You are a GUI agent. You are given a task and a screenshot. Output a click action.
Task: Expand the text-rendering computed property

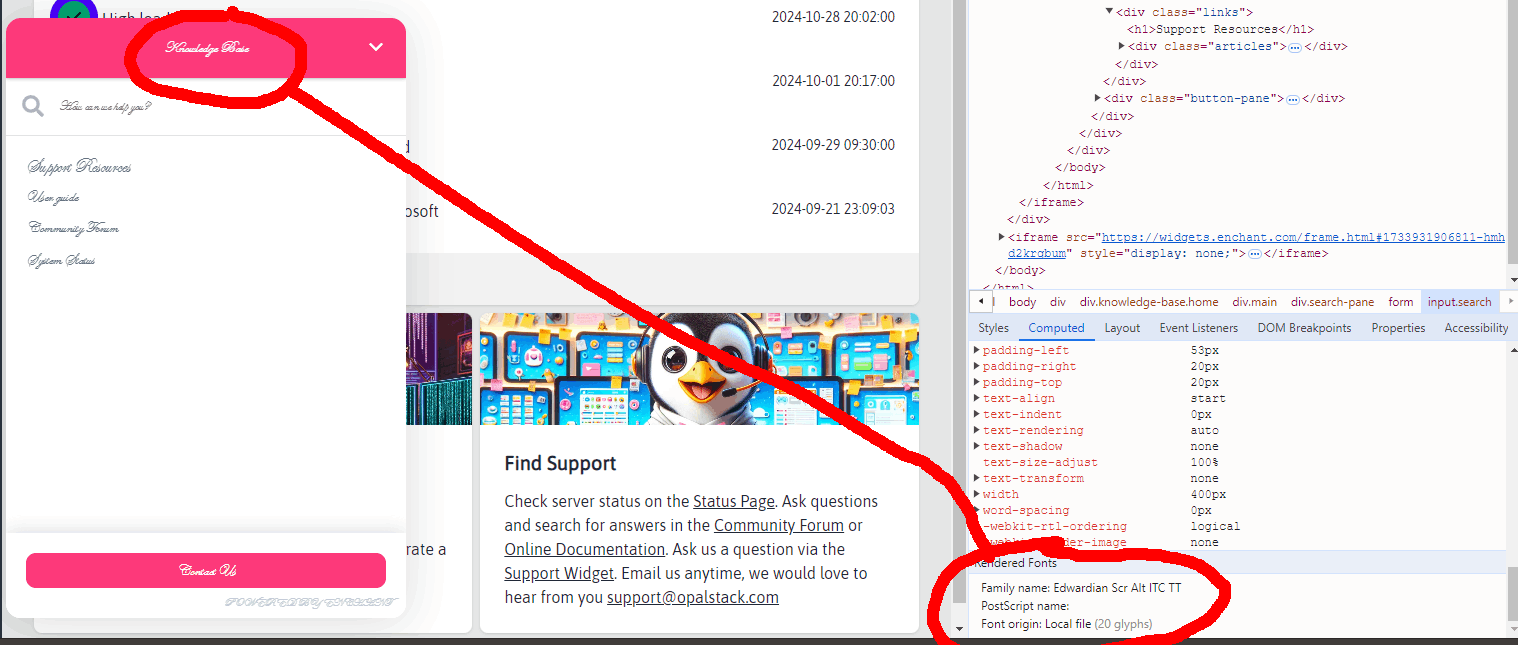(977, 430)
